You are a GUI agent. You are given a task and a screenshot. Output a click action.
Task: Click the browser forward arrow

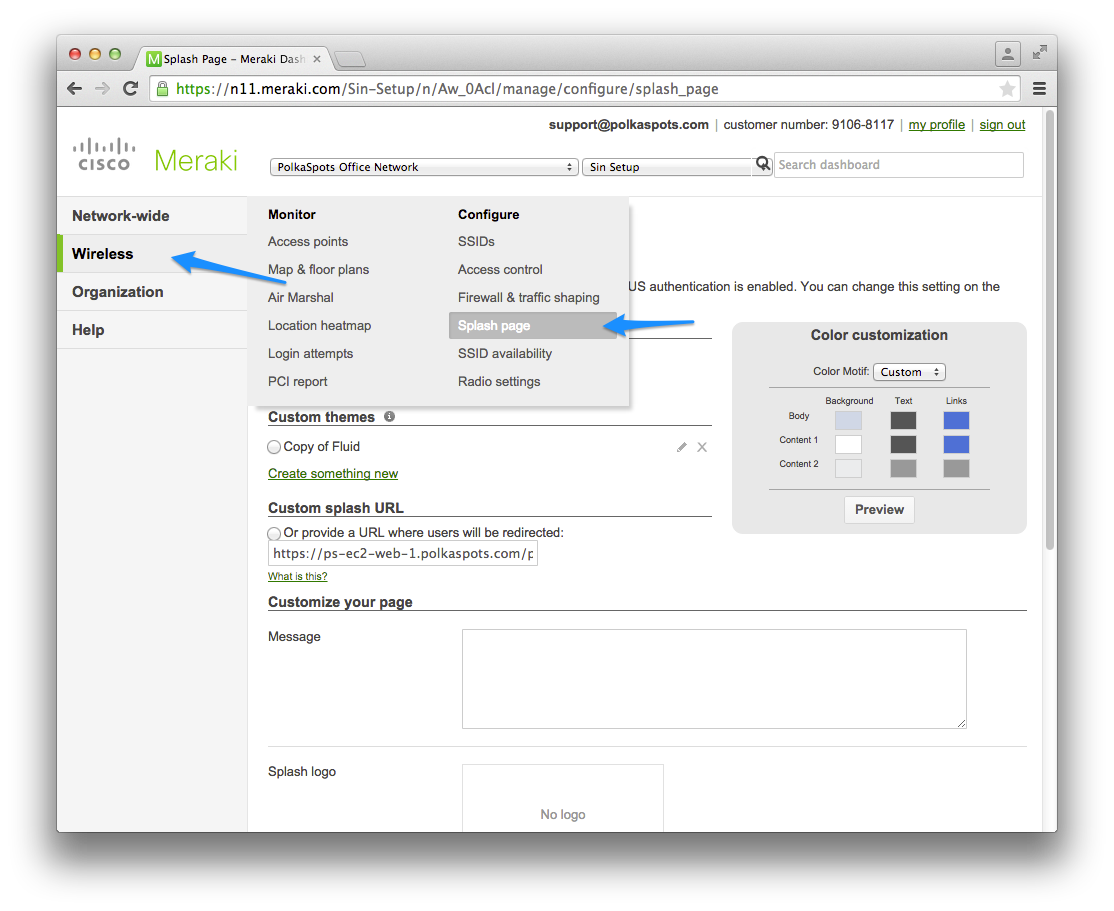tap(102, 89)
